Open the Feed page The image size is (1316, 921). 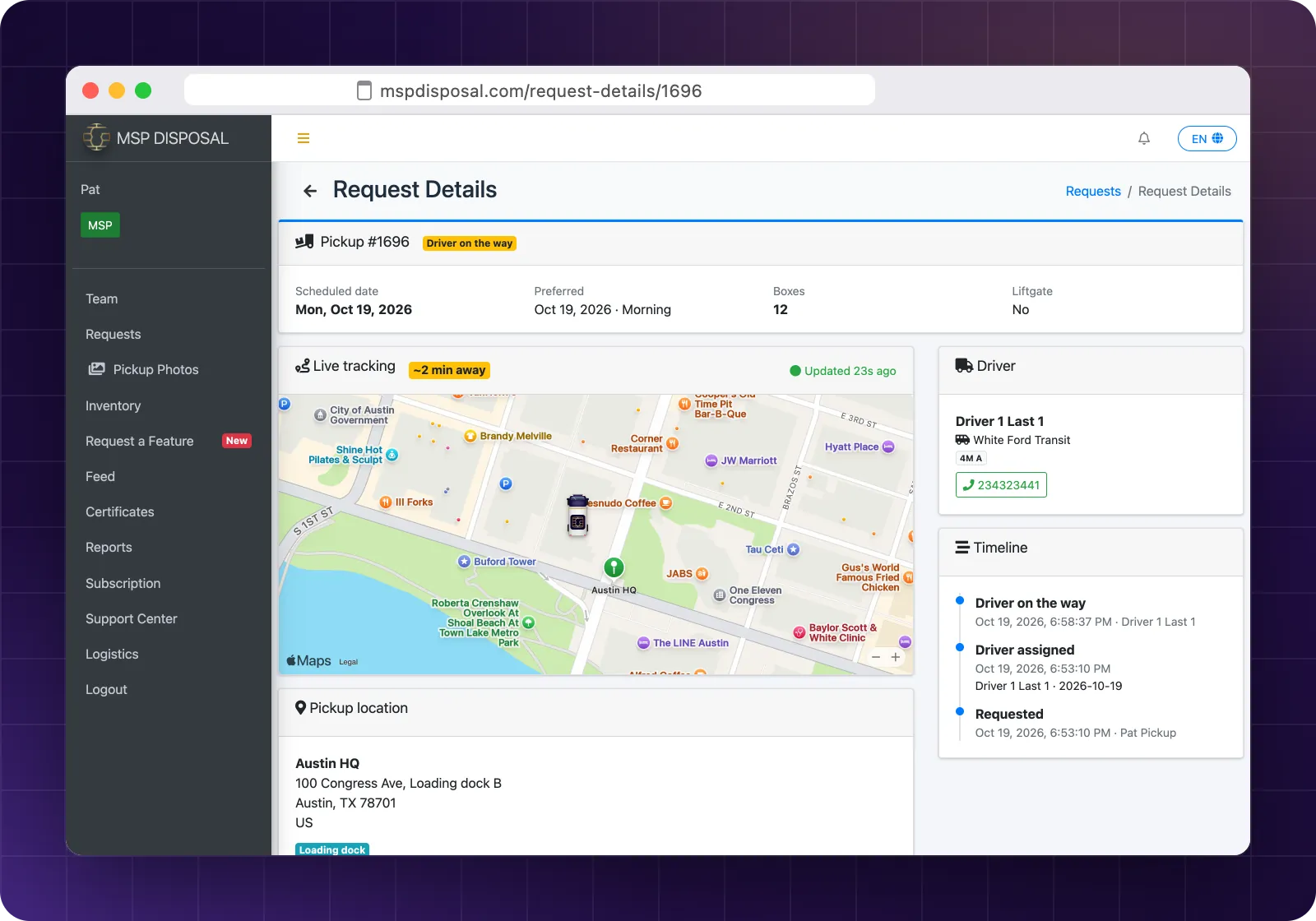pos(100,476)
